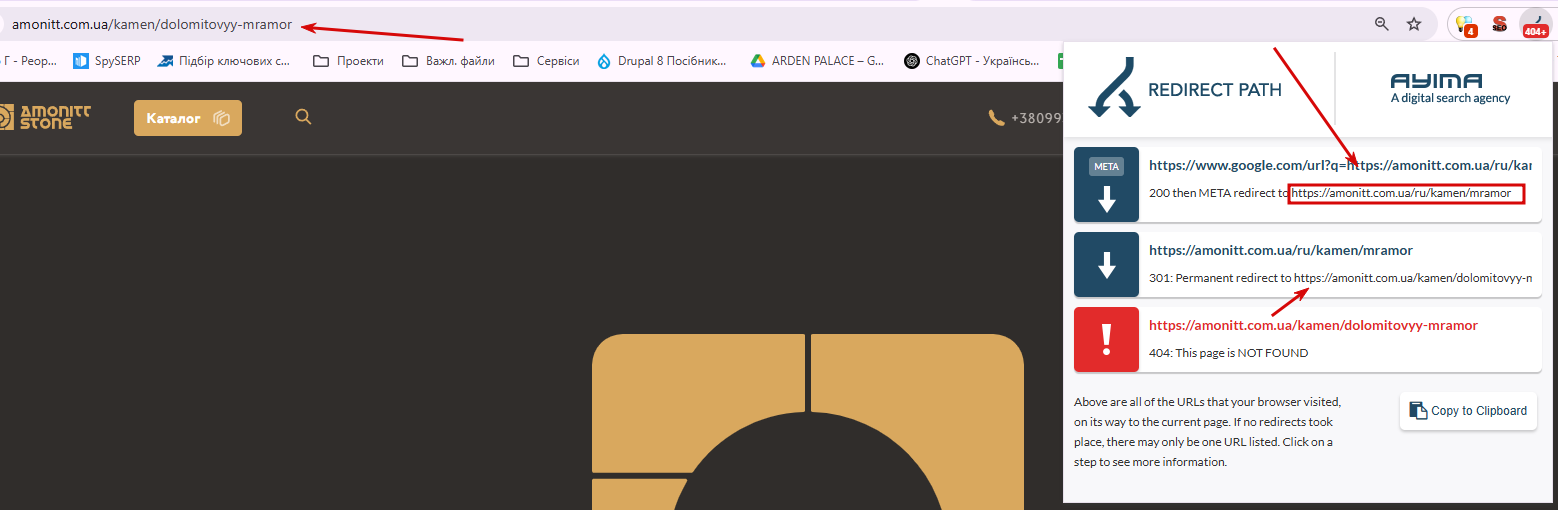This screenshot has height=510, width=1558.
Task: Open the ARDEN PALACE Google Drive bookmark
Action: [x=817, y=61]
